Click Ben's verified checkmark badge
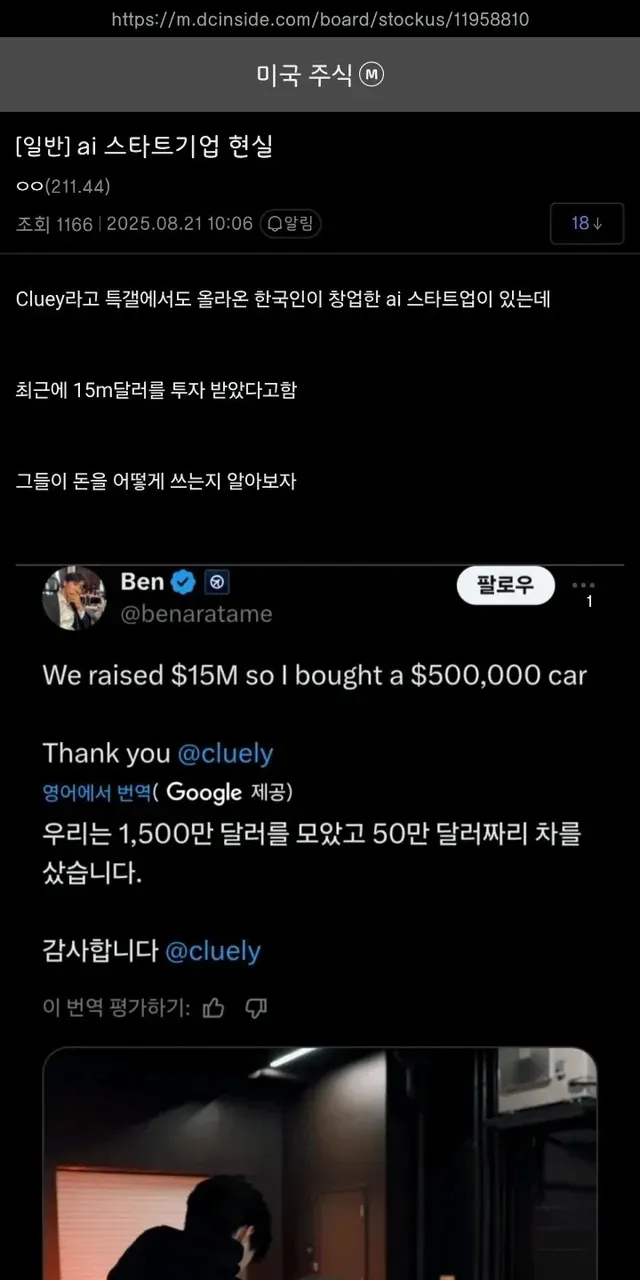The image size is (640, 1280). click(184, 581)
